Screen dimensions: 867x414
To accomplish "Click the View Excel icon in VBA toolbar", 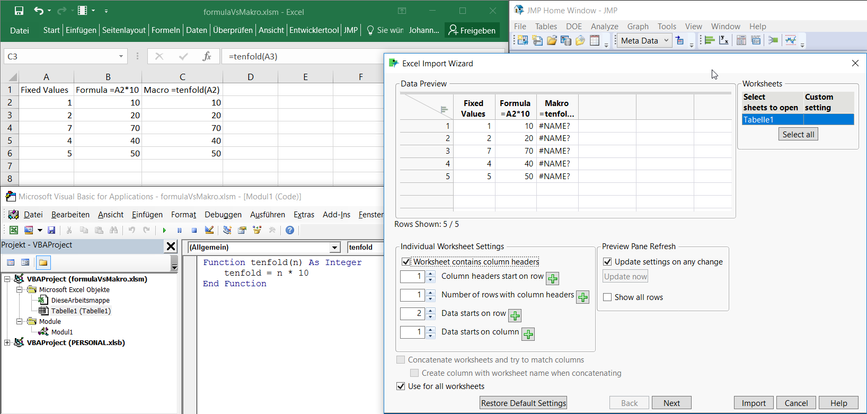I will [13, 230].
